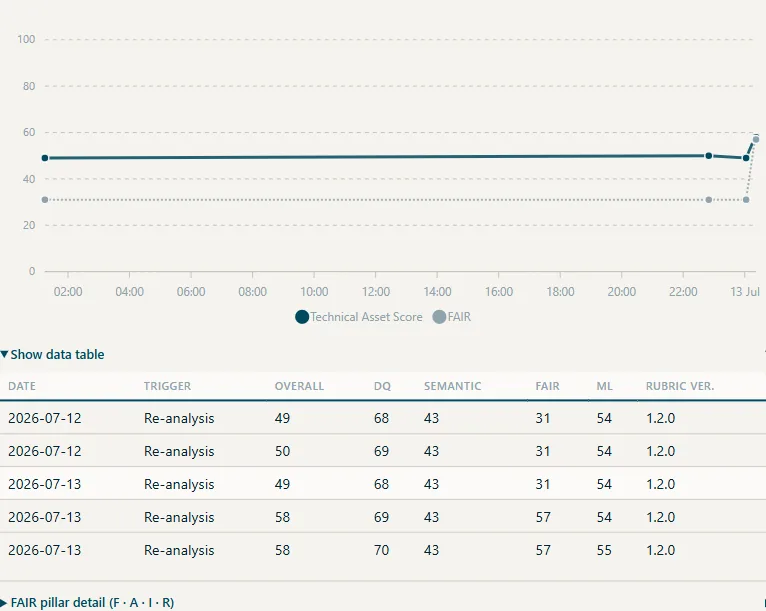Screen dimensions: 766x611
Task: Click the 60 y-axis label
Action: coord(29,132)
